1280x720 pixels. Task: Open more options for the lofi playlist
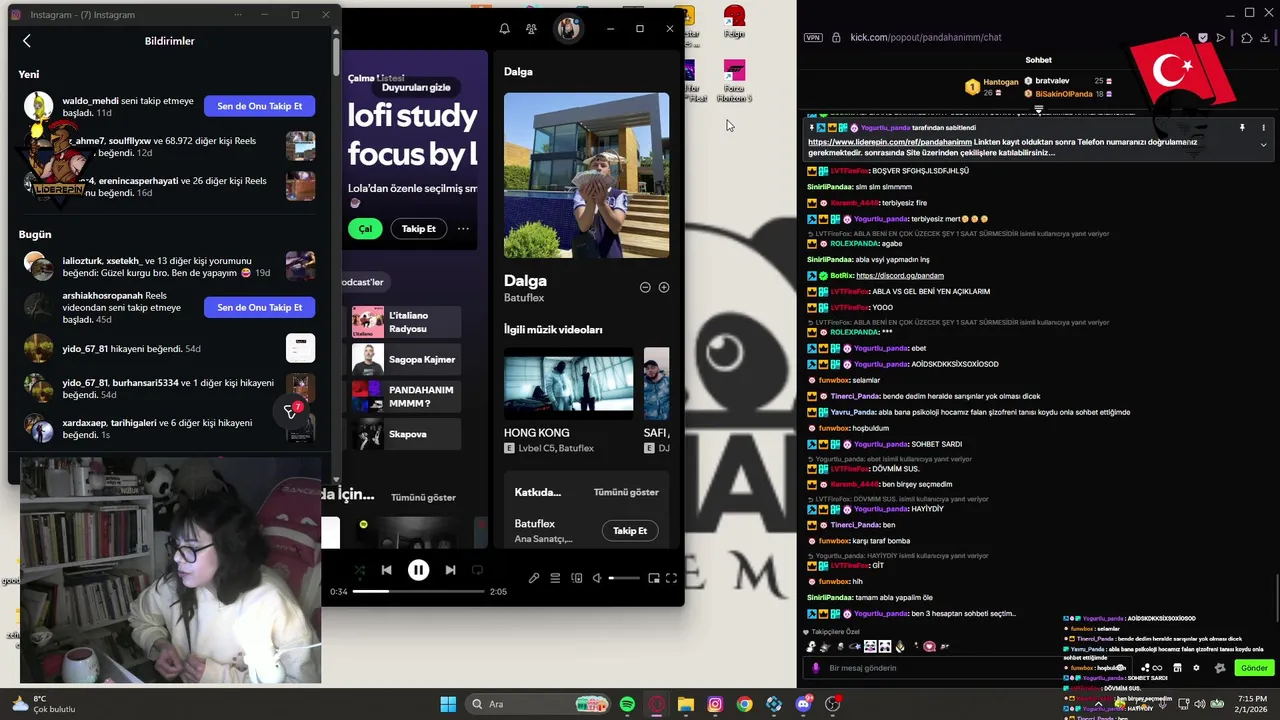pos(463,229)
